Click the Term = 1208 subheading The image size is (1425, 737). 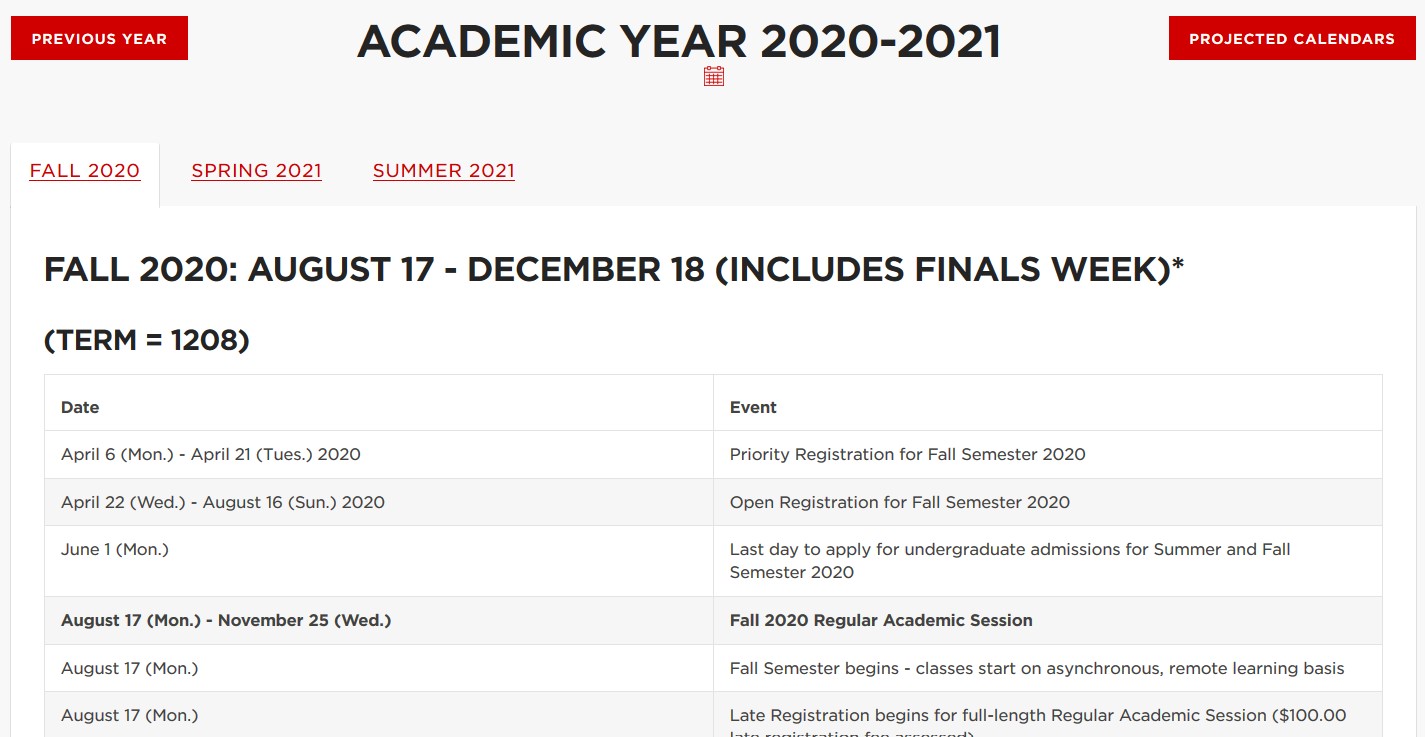coord(146,341)
